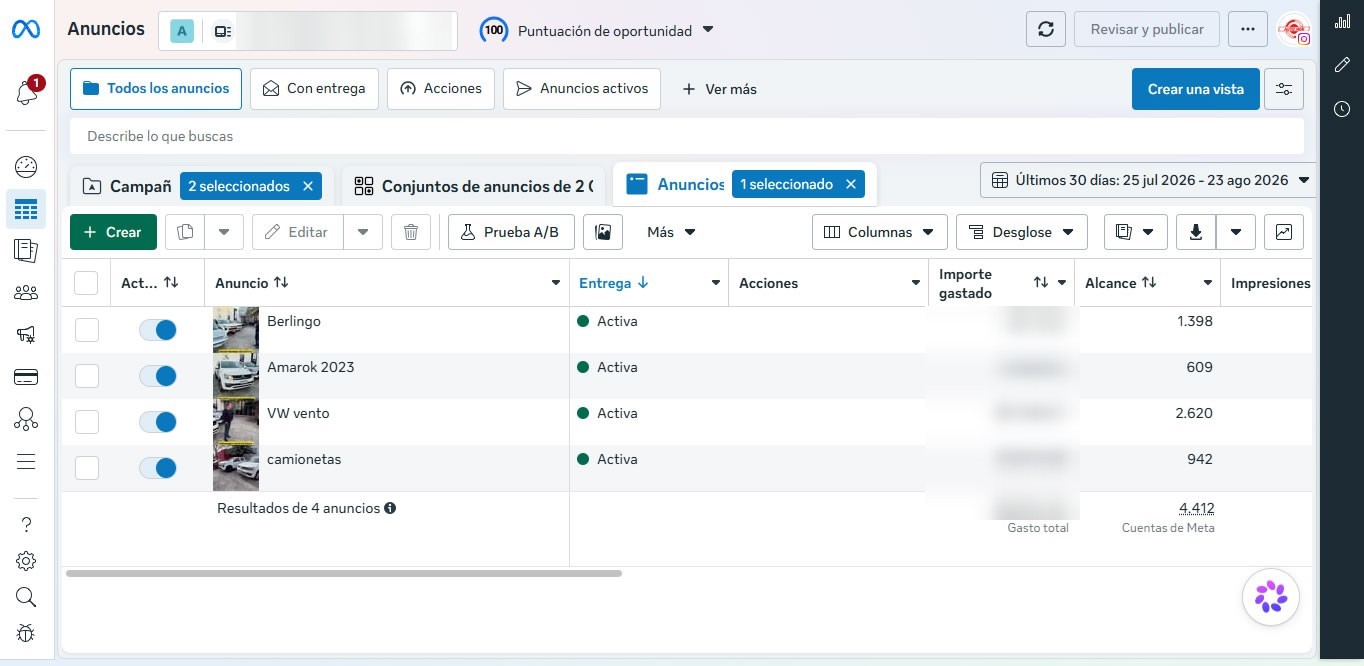The image size is (1364, 666).
Task: Open the billing card icon in sidebar
Action: (x=26, y=377)
